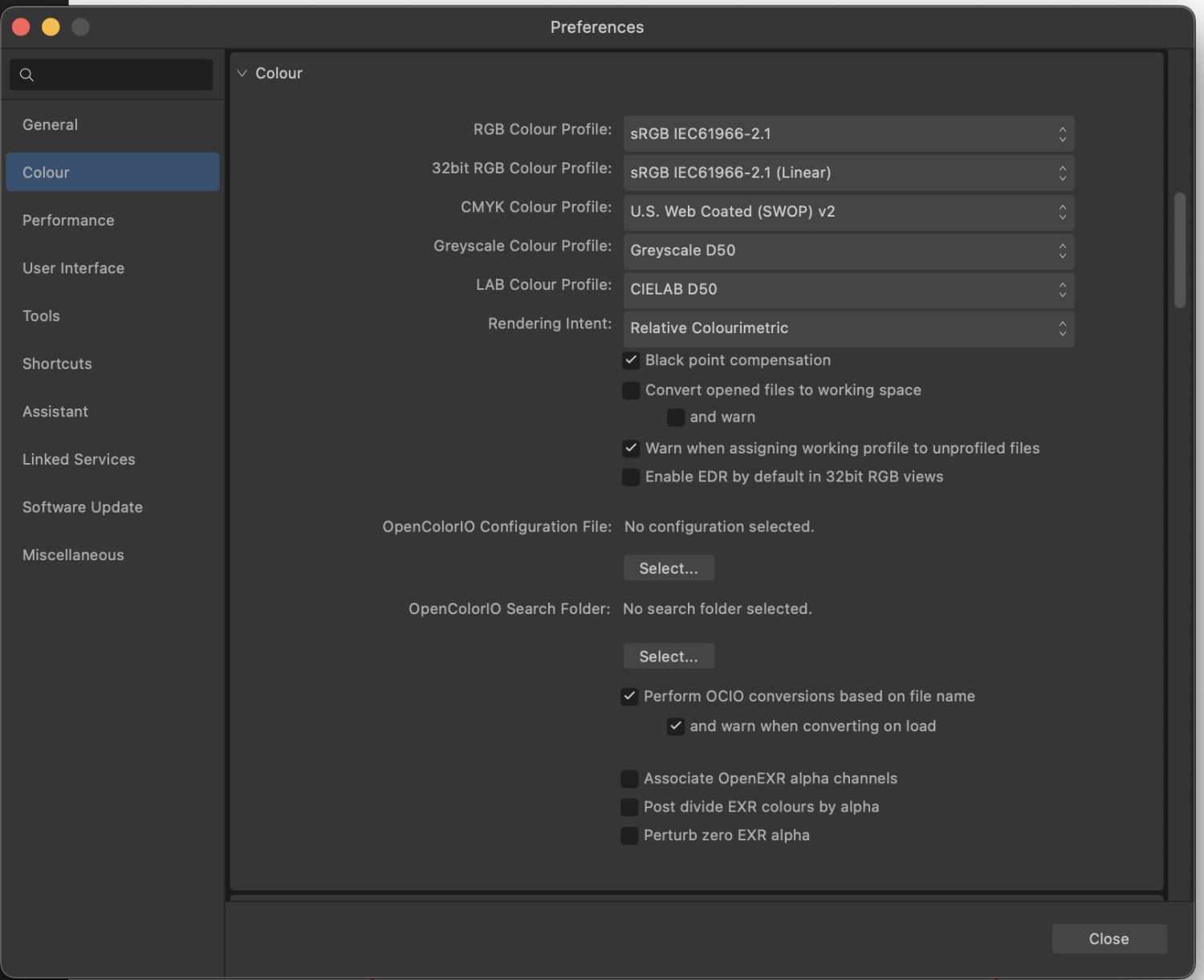Switch to the Performance preferences tab
The height and width of the screenshot is (980, 1204).
tap(68, 221)
